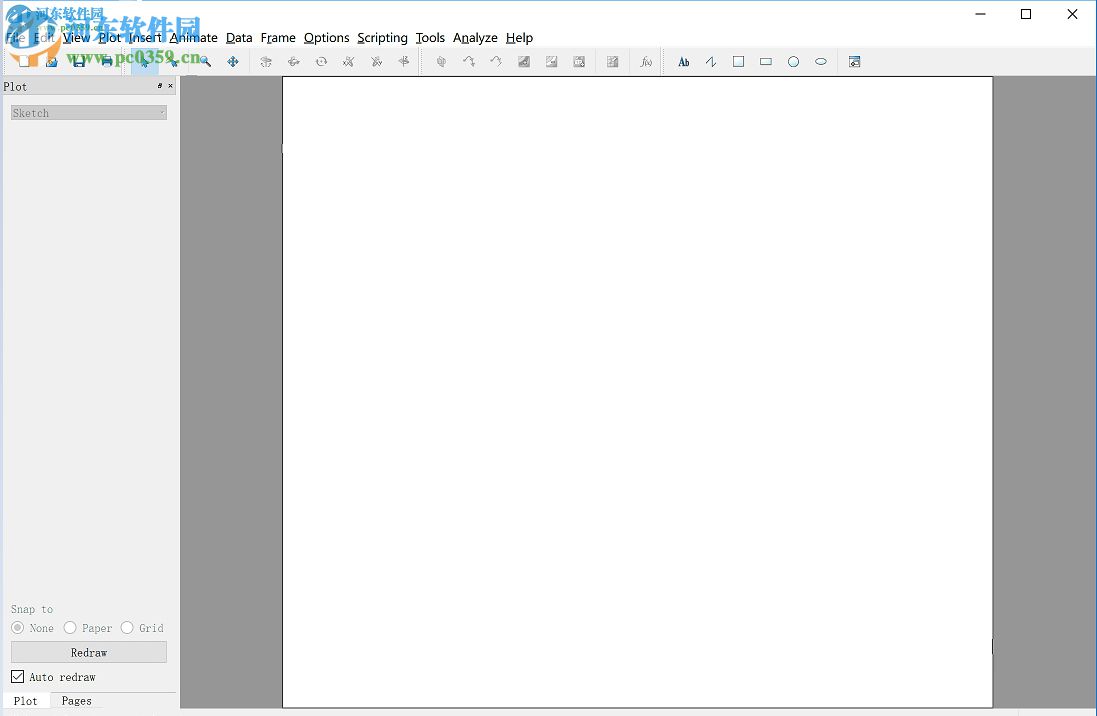This screenshot has width=1097, height=716.
Task: Open the Scripting menu
Action: pyautogui.click(x=382, y=38)
